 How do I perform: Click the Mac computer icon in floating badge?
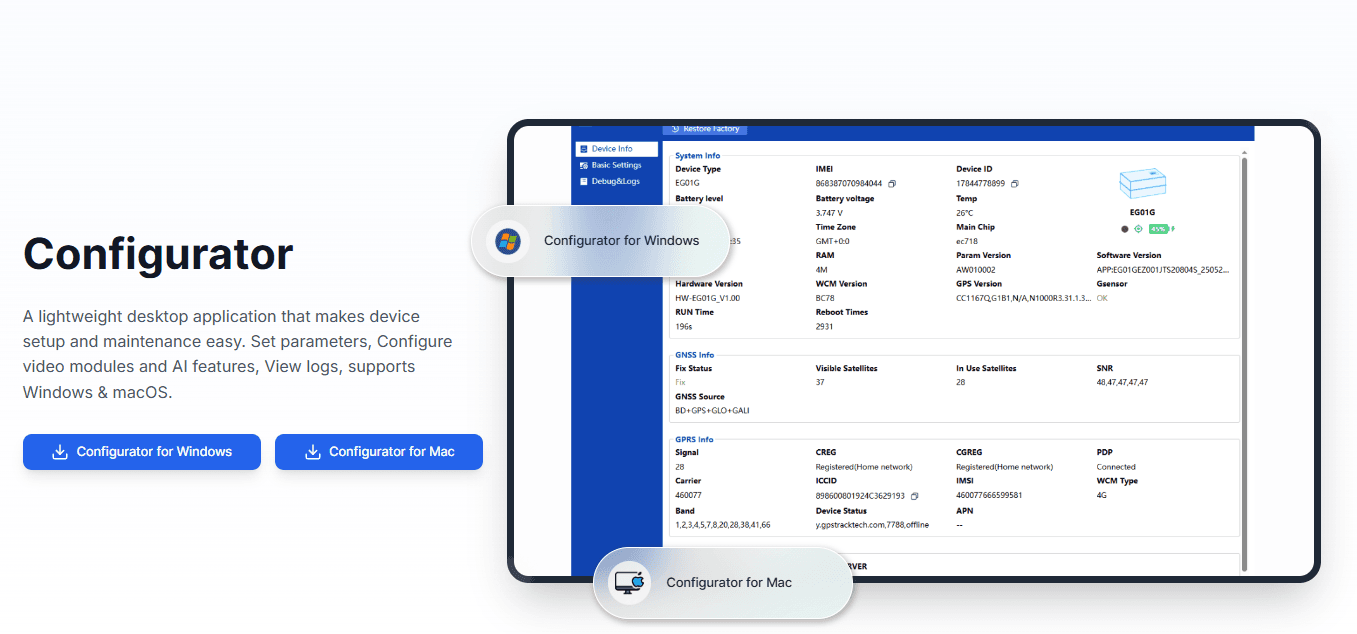629,583
